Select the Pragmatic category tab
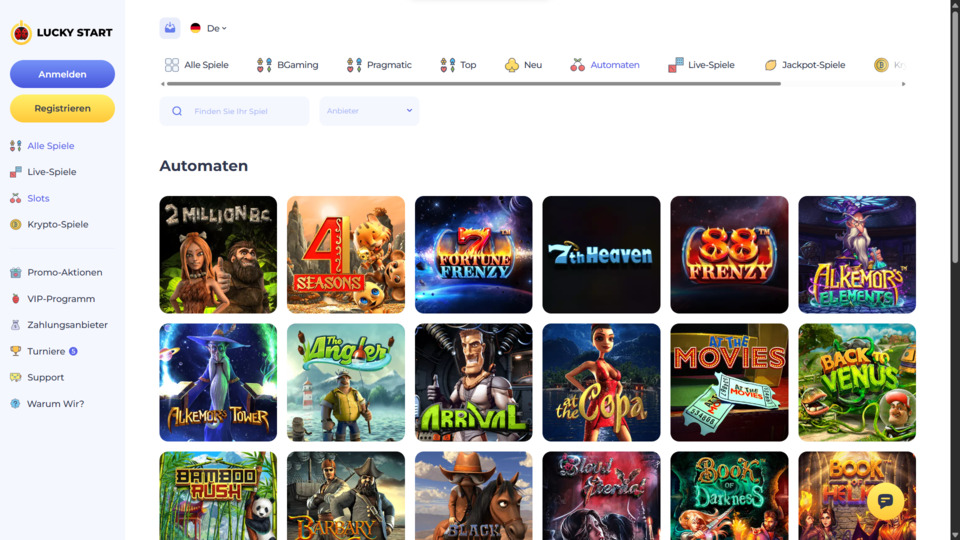The width and height of the screenshot is (960, 540). pos(379,65)
